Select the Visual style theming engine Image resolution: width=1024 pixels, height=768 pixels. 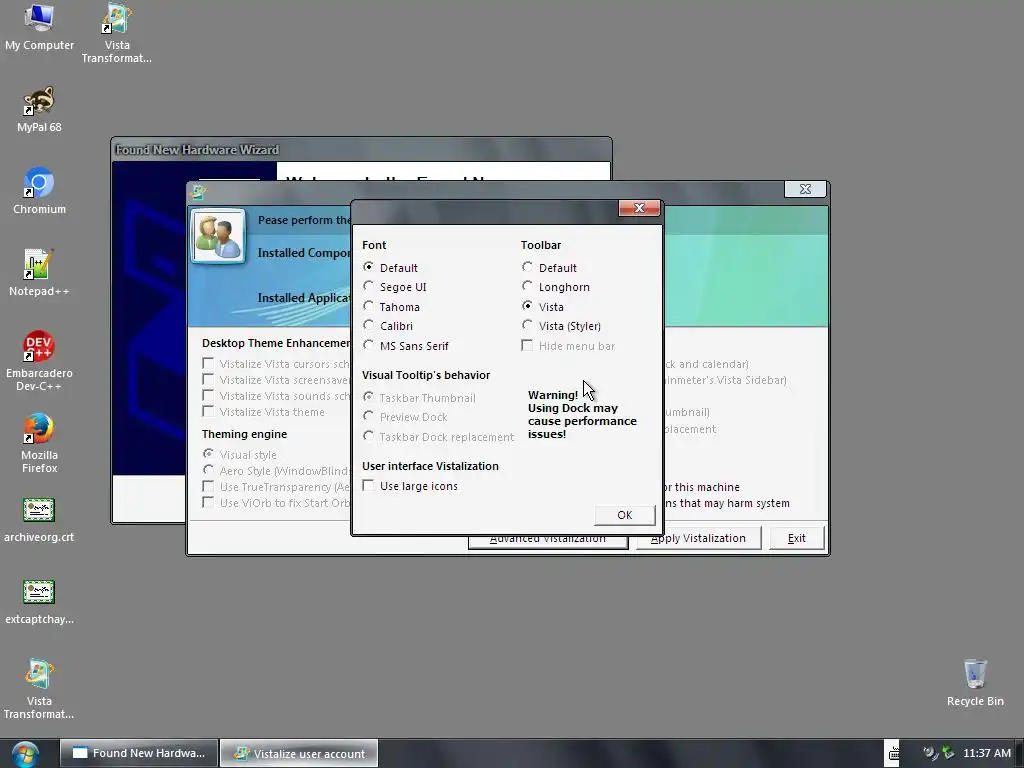[x=240, y=455]
